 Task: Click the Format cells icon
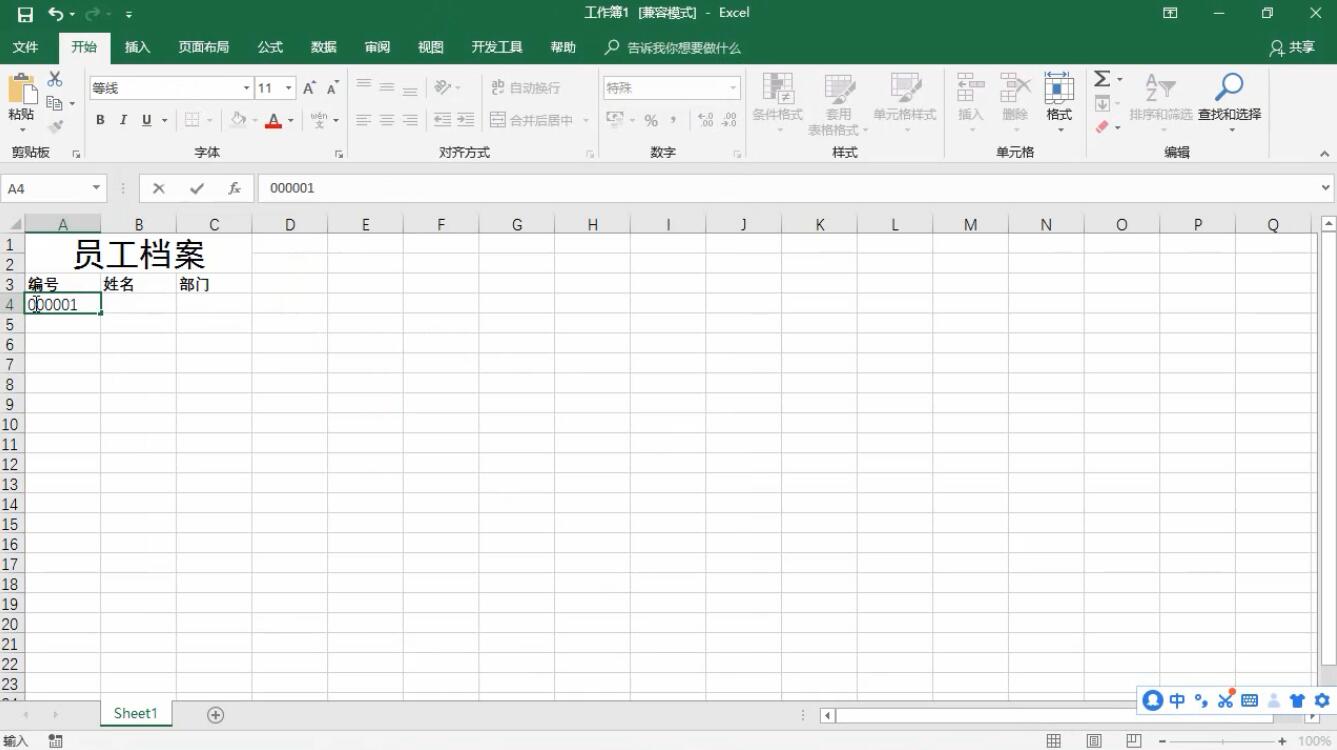1059,88
